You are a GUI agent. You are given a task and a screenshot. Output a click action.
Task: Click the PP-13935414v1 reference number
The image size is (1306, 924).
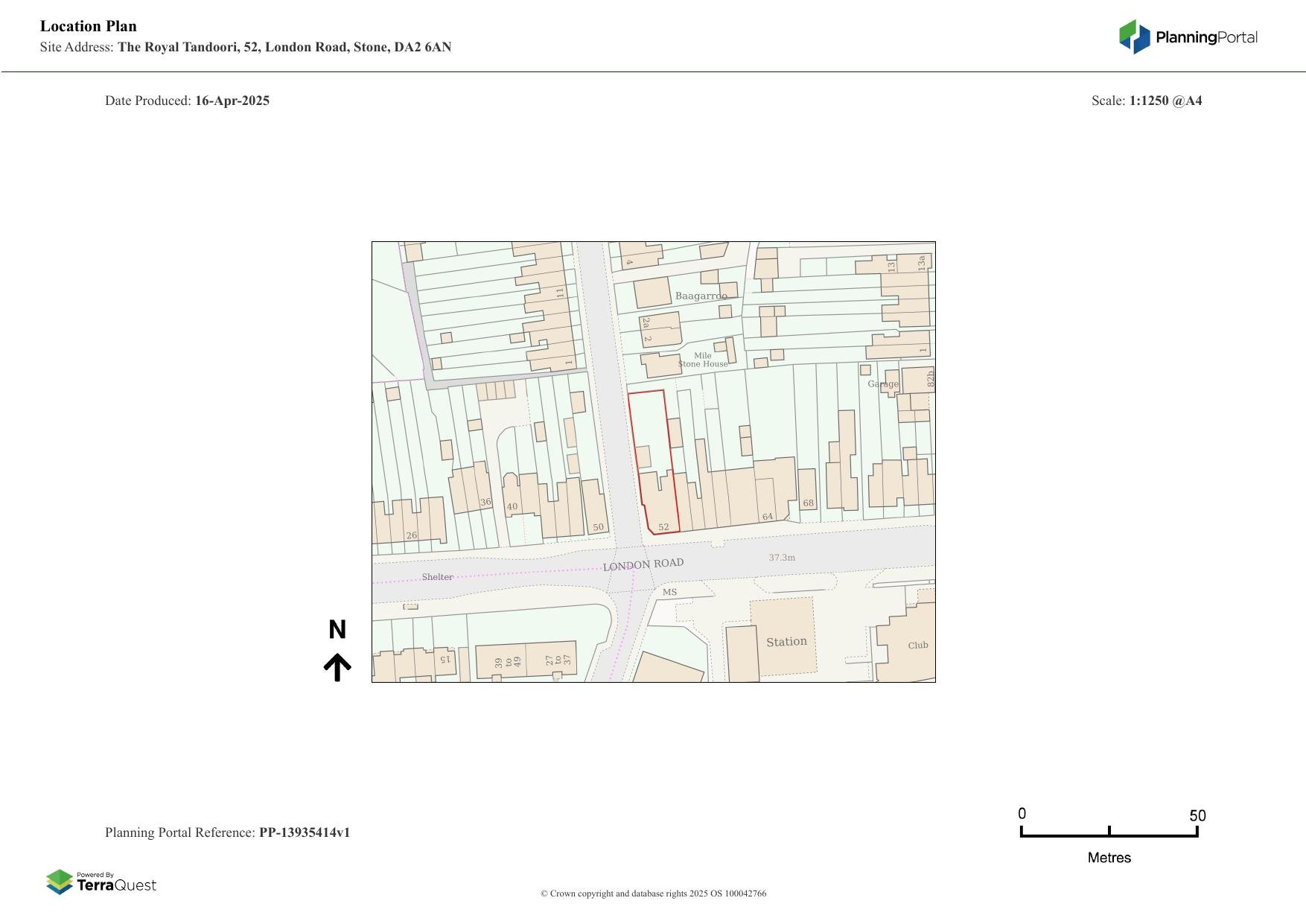coord(305,832)
